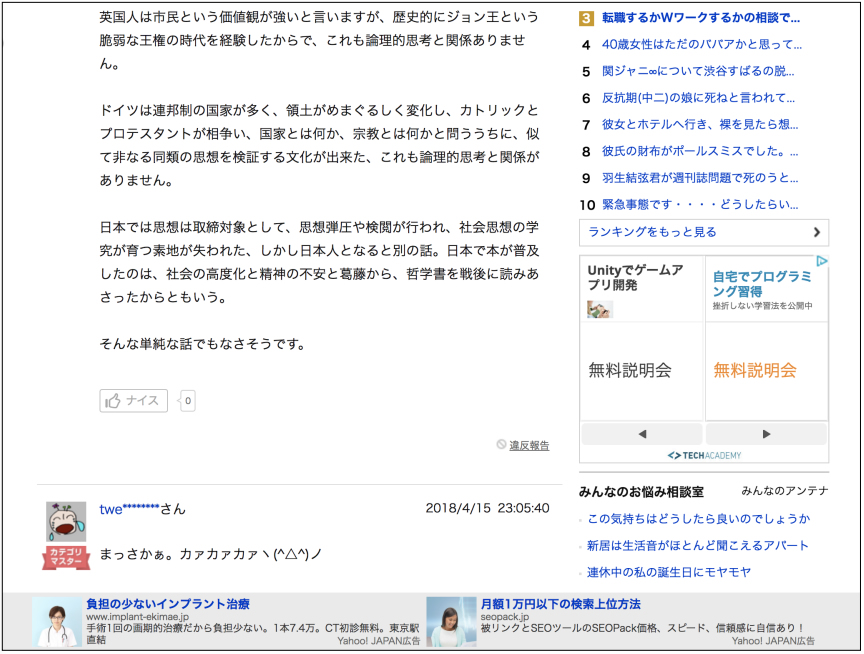Viewport: 864px width, 654px height.
Task: Click the ナイス count bubble showing 0
Action: coord(187,401)
